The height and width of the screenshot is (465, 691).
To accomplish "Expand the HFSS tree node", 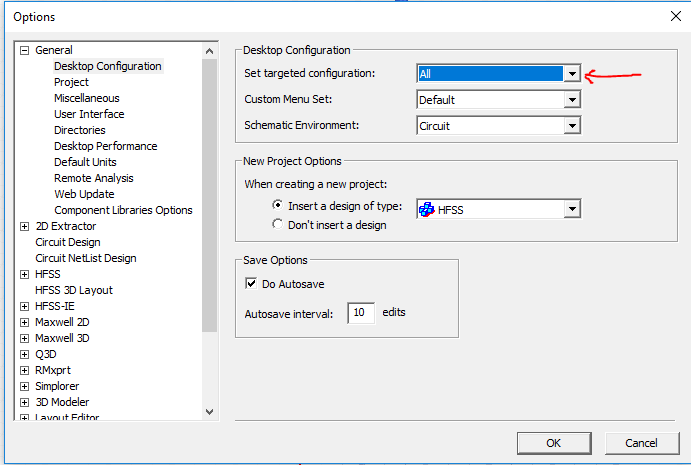I will (25, 275).
